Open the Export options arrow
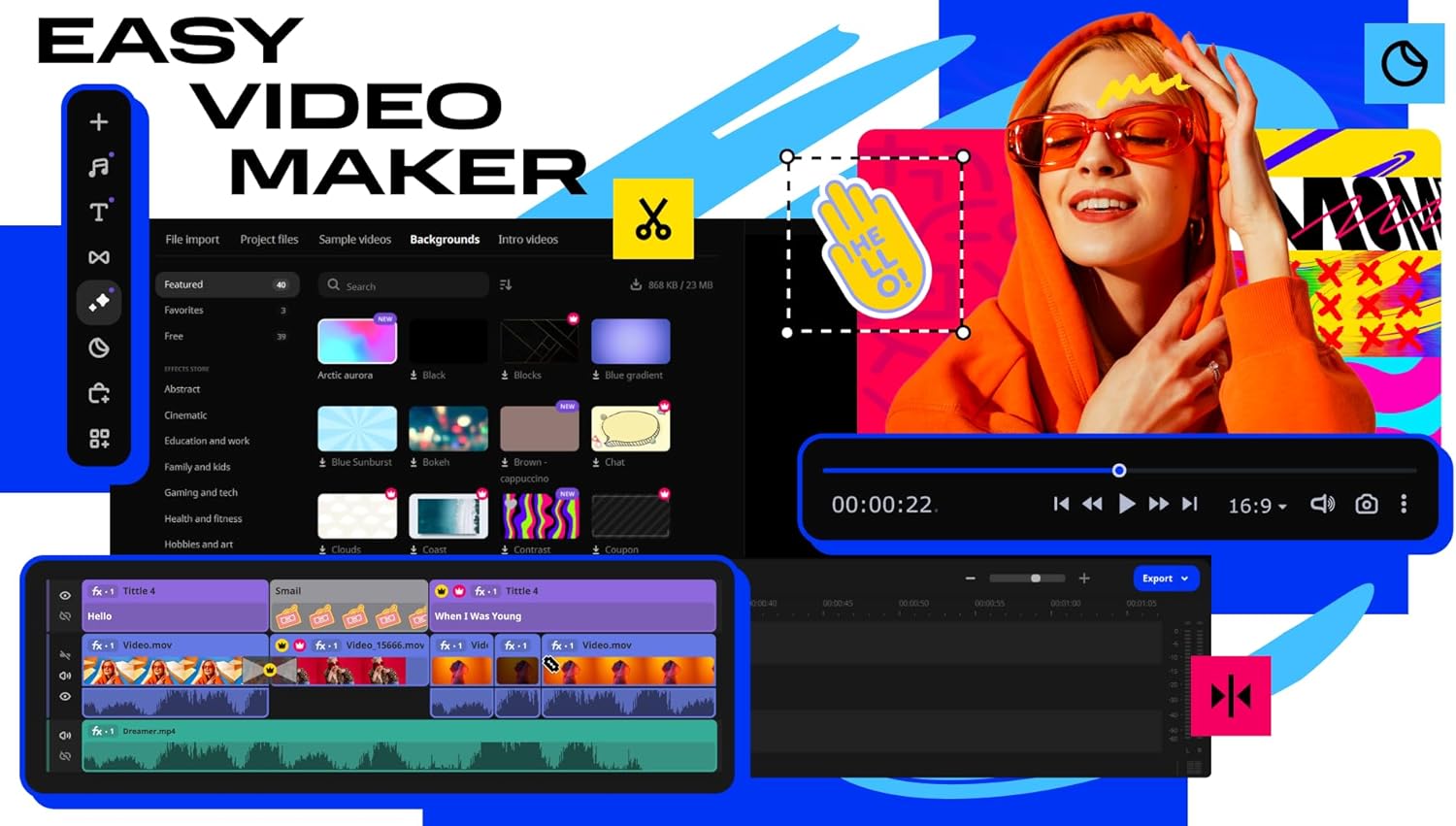 coord(1184,578)
